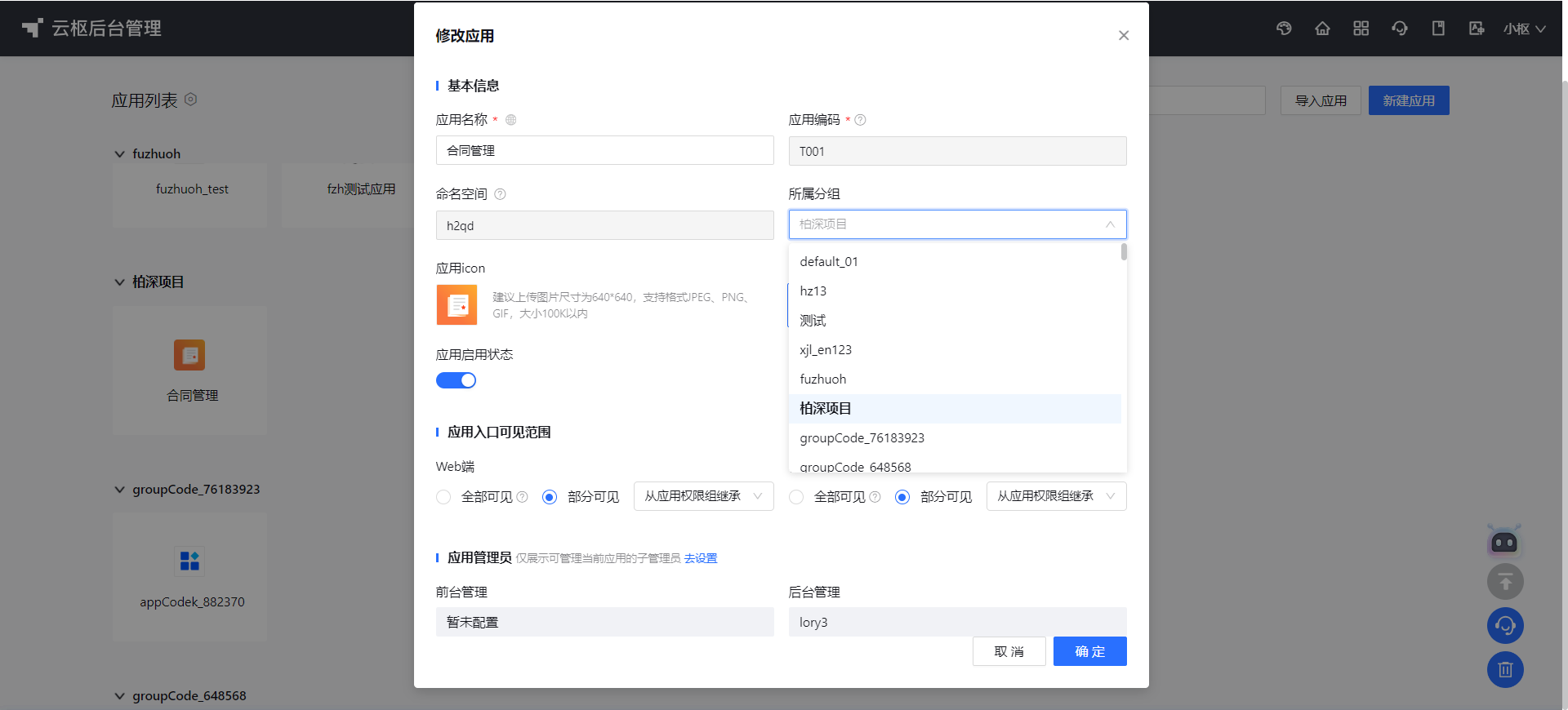Click the 应用编码 T001 field
Image resolution: width=1568 pixels, height=710 pixels.
957,151
